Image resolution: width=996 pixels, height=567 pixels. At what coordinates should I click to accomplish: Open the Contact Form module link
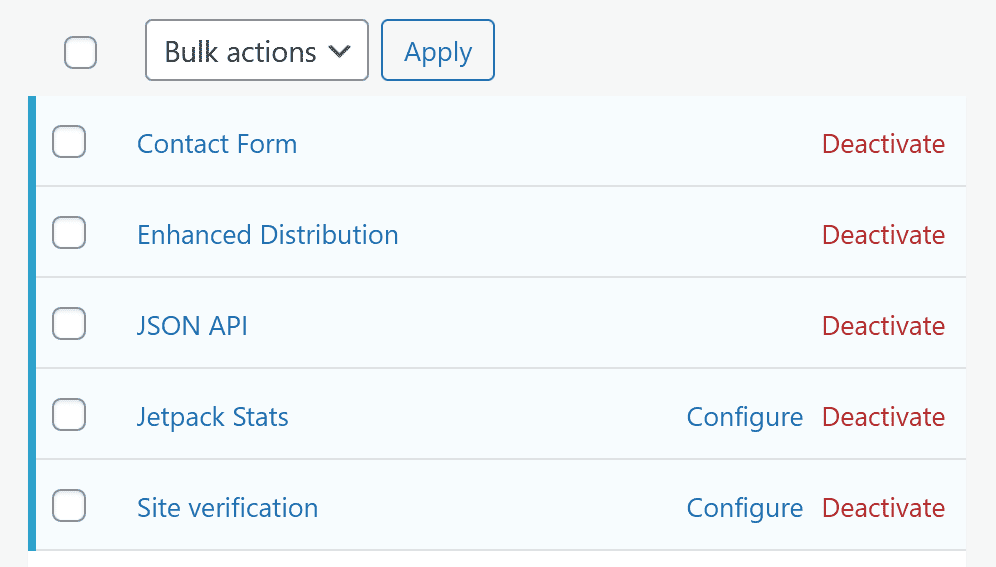217,144
